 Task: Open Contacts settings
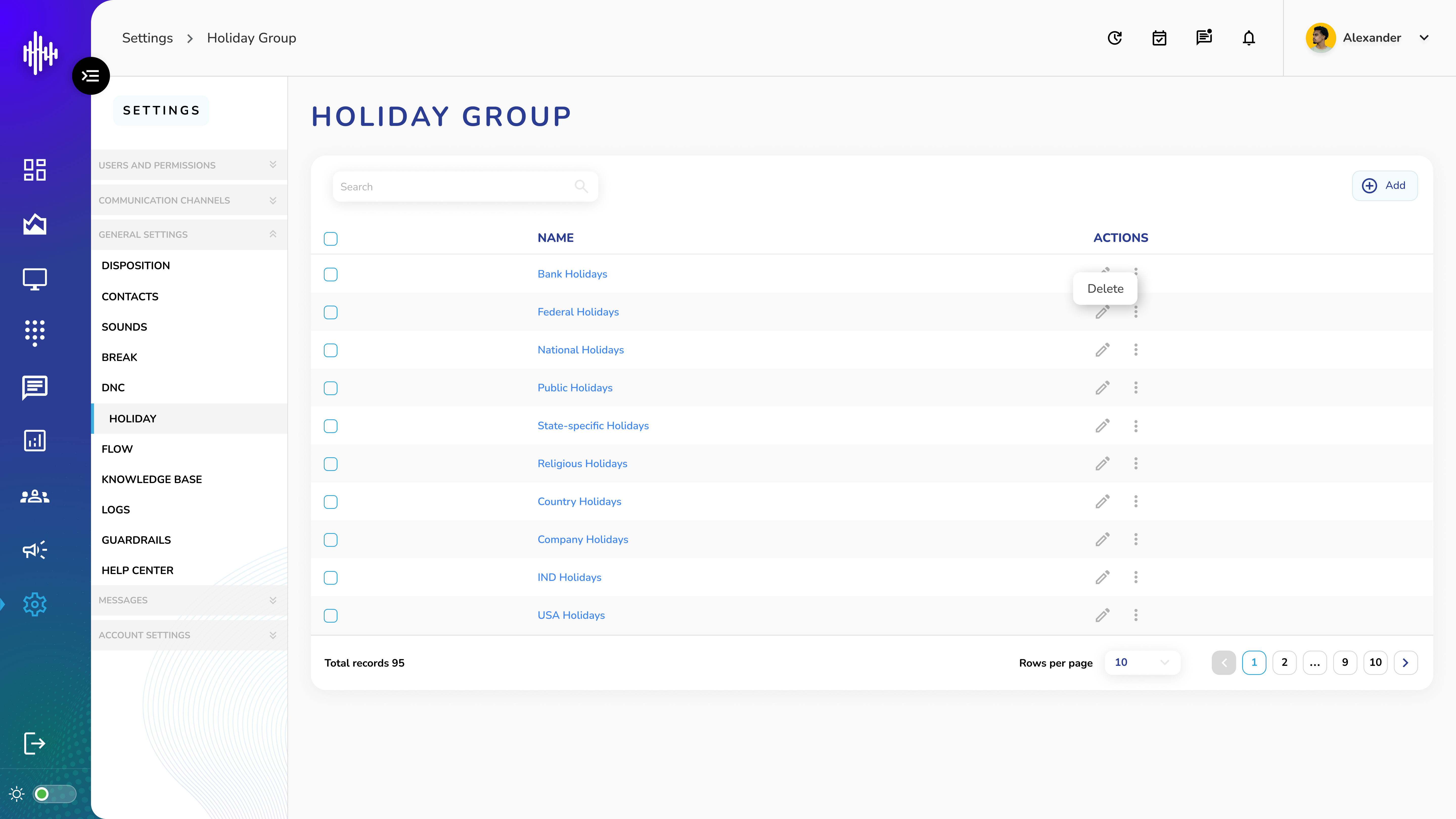[x=130, y=297]
